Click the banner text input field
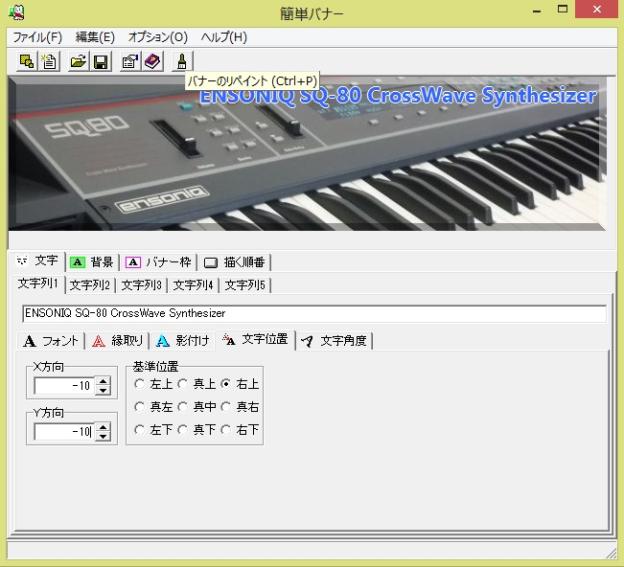 click(313, 313)
